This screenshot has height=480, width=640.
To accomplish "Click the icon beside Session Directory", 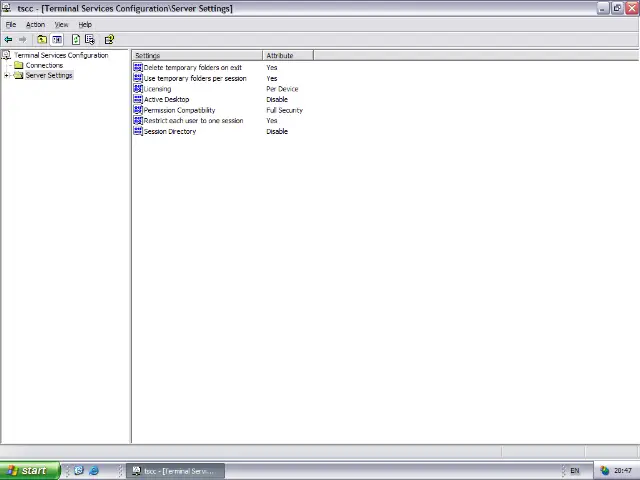I will coord(138,131).
